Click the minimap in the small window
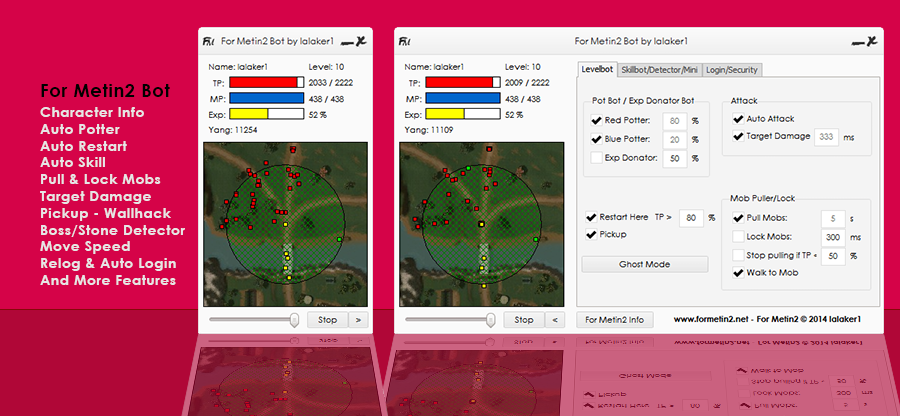Image resolution: width=900 pixels, height=416 pixels. [285, 224]
